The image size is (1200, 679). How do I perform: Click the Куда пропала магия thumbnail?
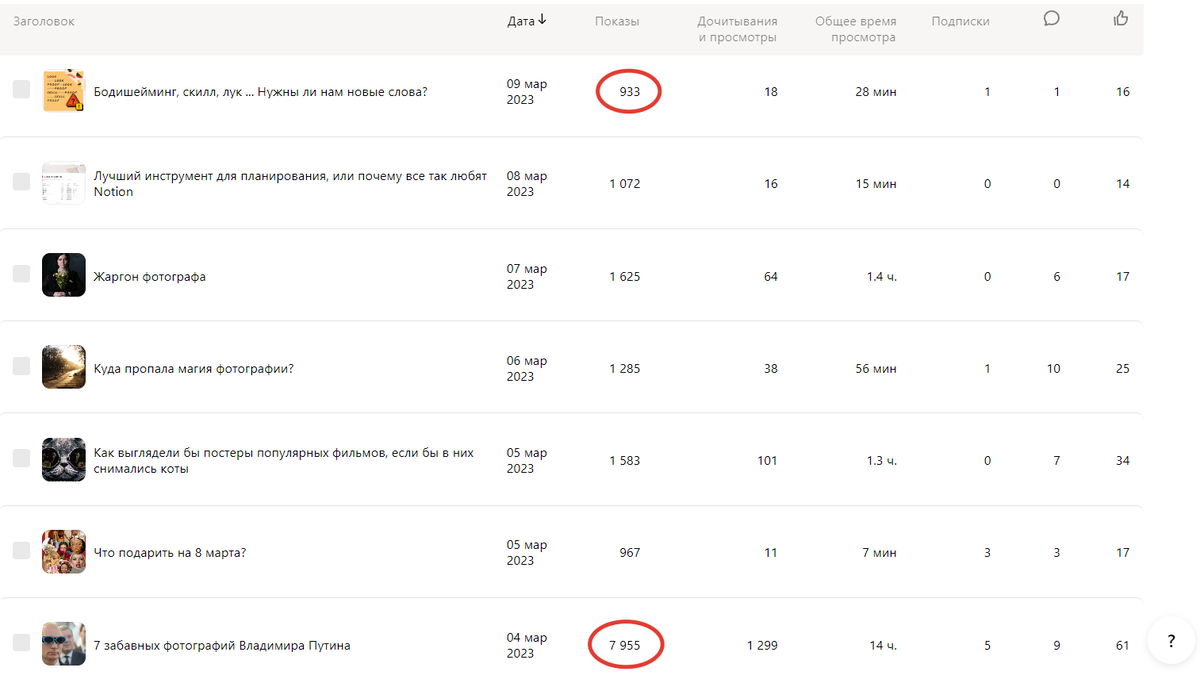coord(64,367)
